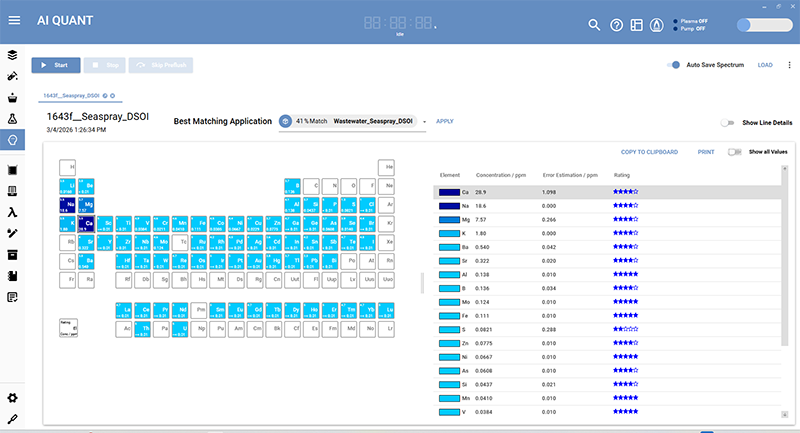Click the eye icon beside 41 % Match
The height and width of the screenshot is (433, 800).
[286, 121]
